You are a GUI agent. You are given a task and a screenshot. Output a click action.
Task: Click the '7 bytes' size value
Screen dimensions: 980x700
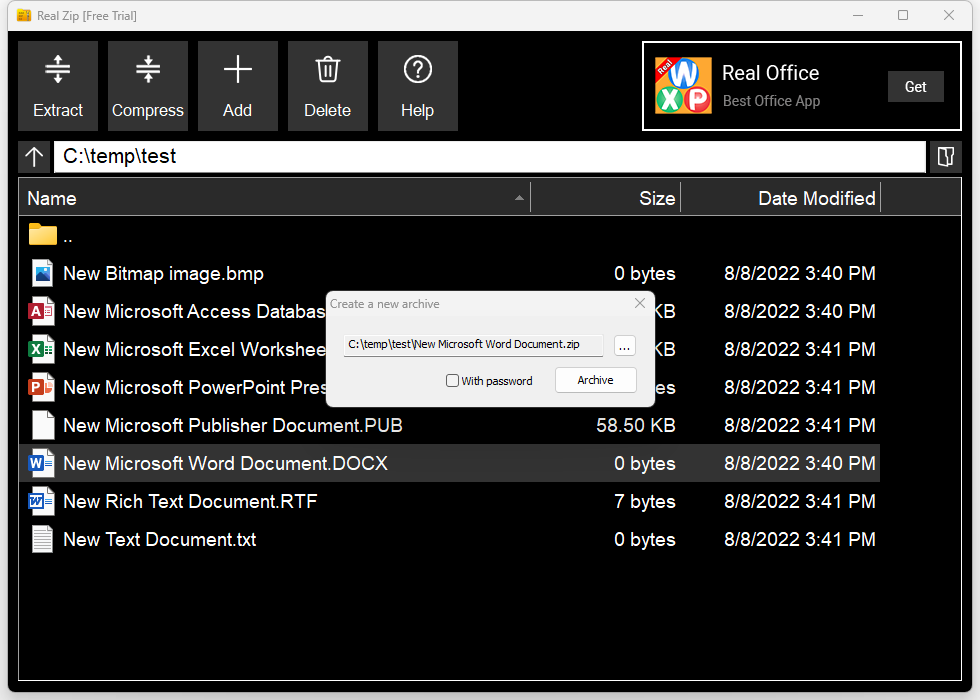pyautogui.click(x=645, y=501)
